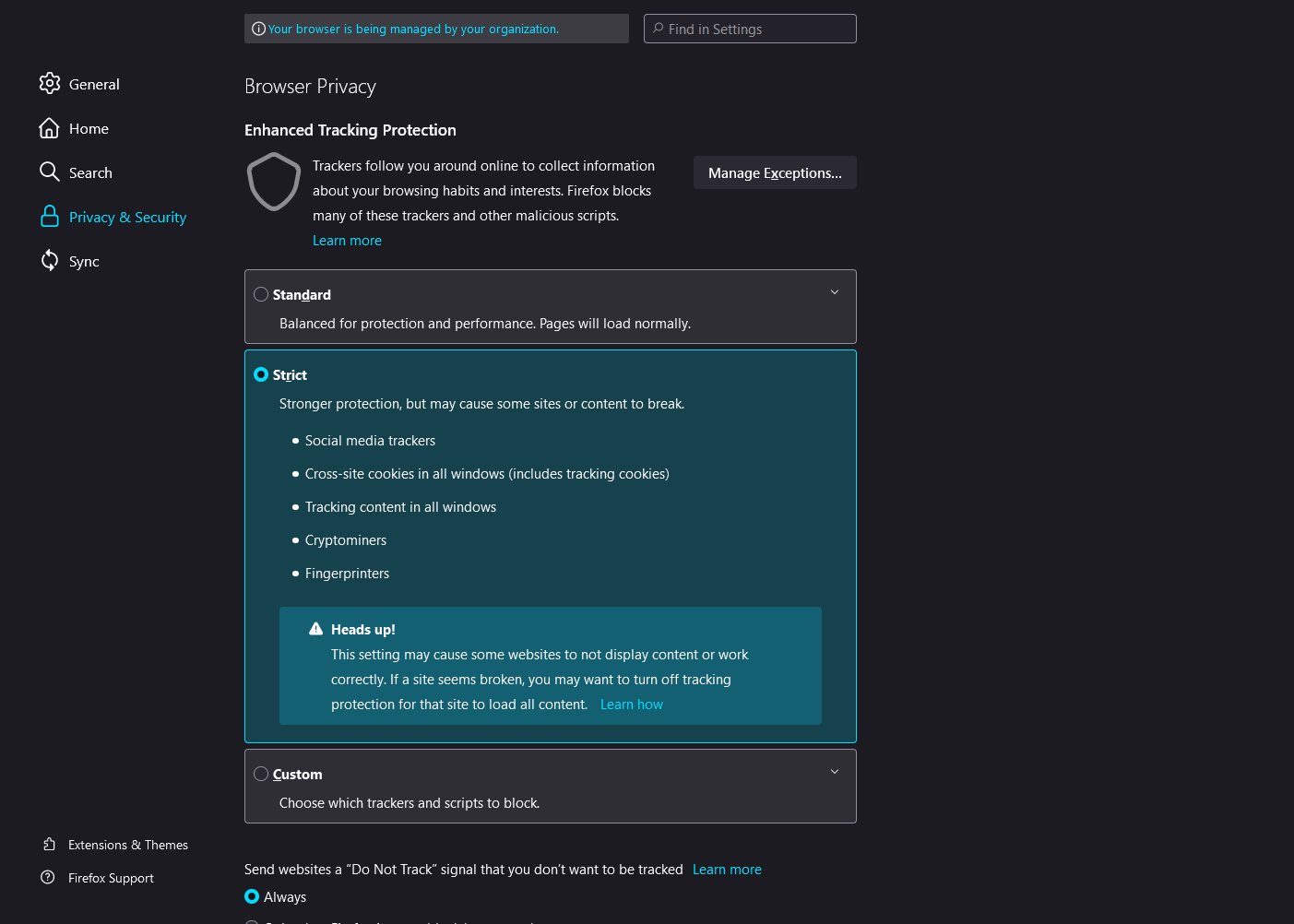Click the info icon beside managed browser notice
Image resolution: width=1294 pixels, height=924 pixels.
pos(259,29)
